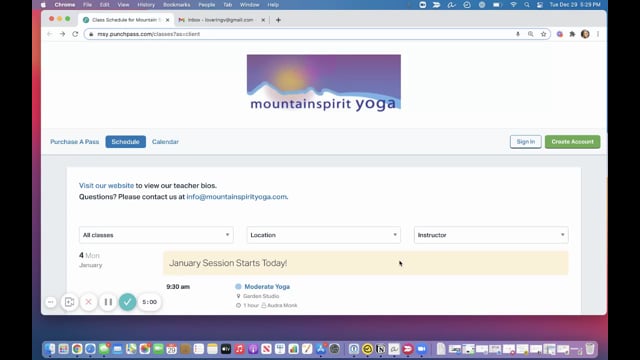The height and width of the screenshot is (360, 640).
Task: Open the Music app in the dock
Action: pyautogui.click(x=239, y=349)
